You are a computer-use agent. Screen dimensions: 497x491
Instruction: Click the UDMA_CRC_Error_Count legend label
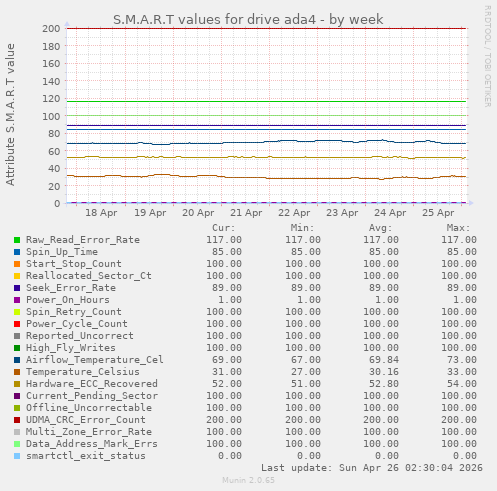pos(86,420)
